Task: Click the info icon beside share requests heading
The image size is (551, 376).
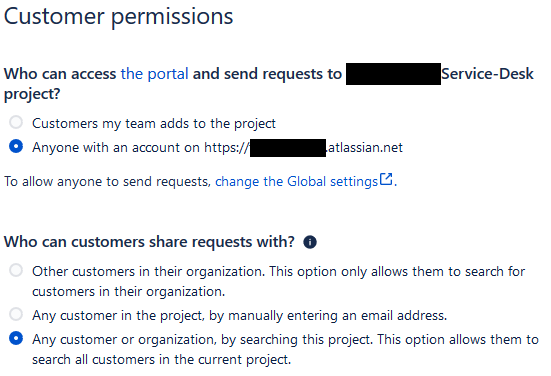Action: [x=310, y=242]
